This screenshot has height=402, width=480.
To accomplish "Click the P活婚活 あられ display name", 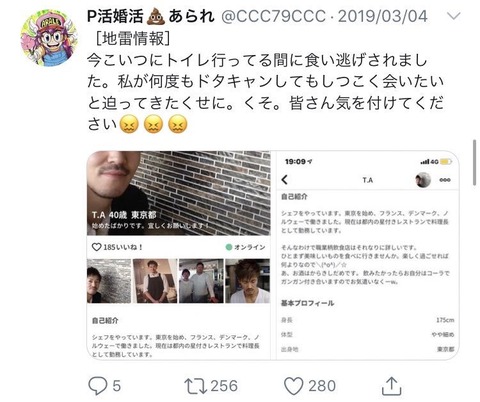I will tap(151, 16).
